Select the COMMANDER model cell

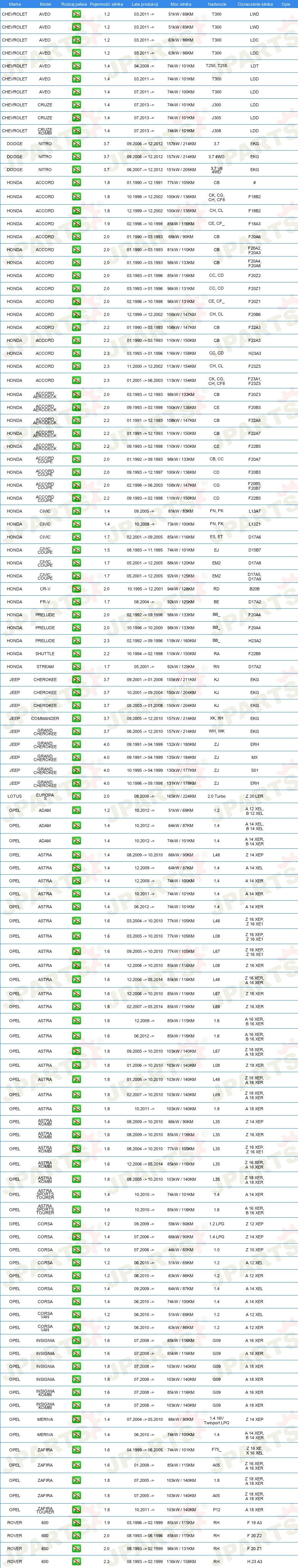[45, 719]
